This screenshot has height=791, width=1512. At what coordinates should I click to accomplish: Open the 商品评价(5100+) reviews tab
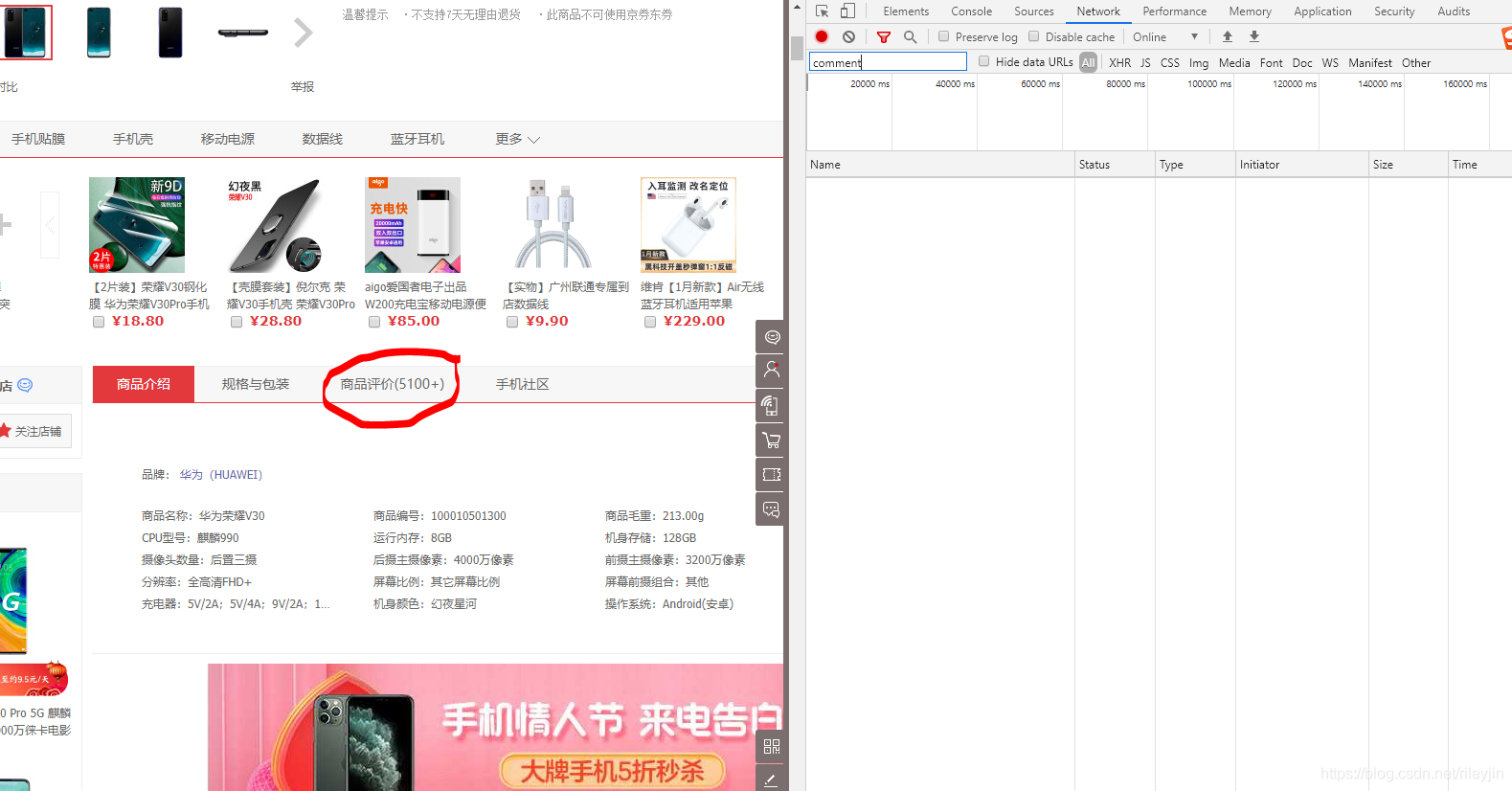(x=393, y=384)
